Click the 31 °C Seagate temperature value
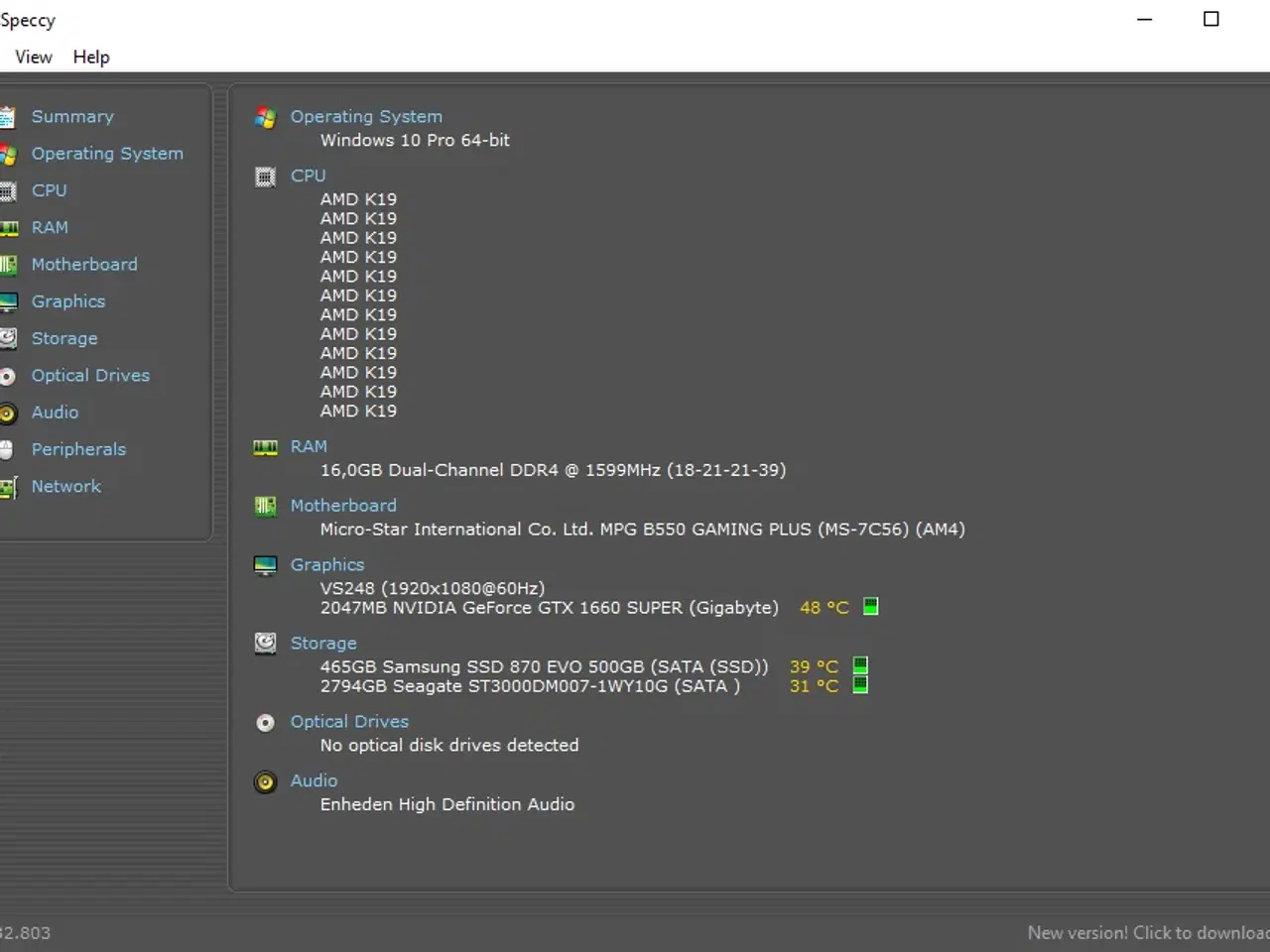 pos(815,686)
